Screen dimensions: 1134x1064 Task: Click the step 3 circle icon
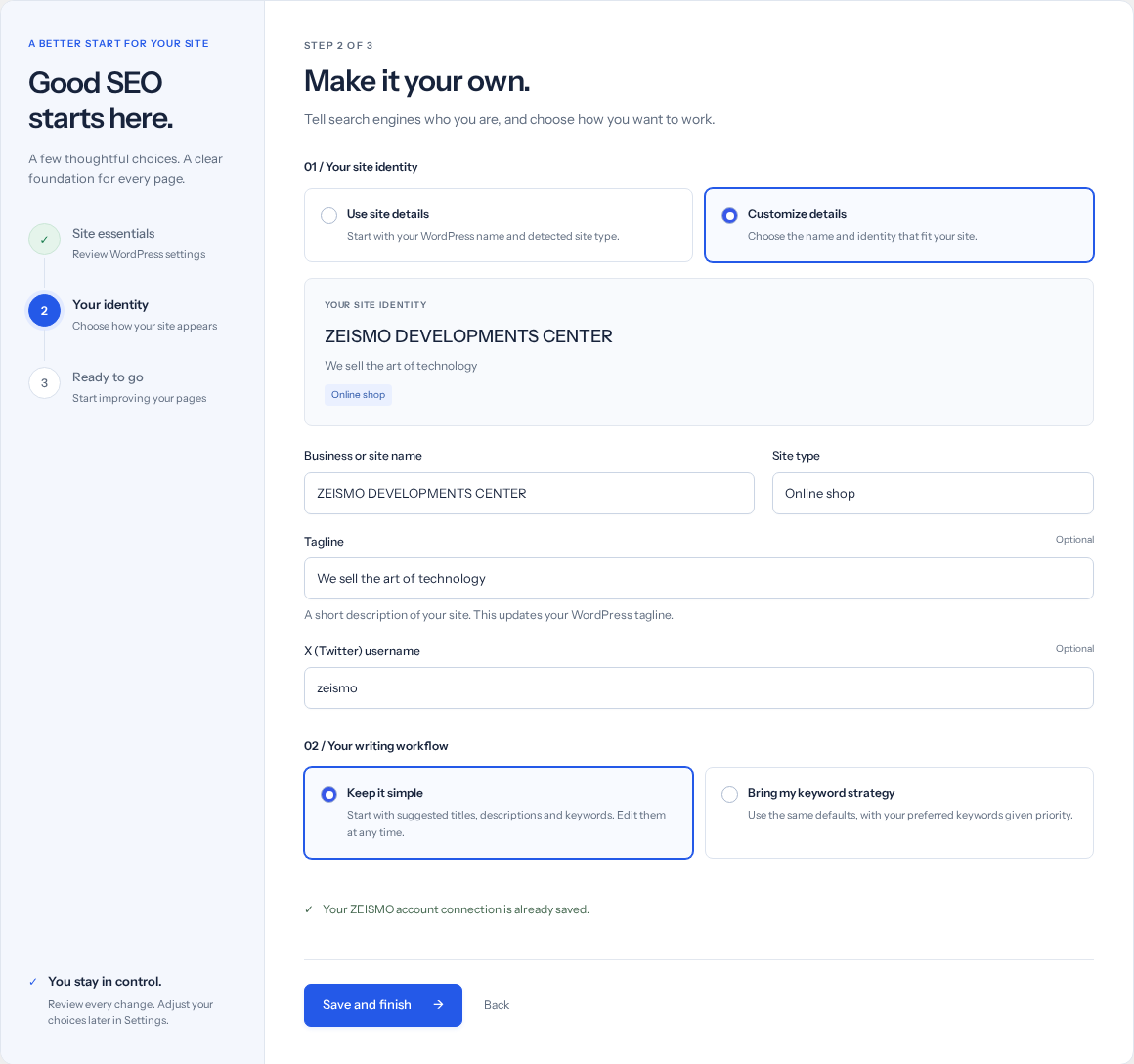point(44,382)
